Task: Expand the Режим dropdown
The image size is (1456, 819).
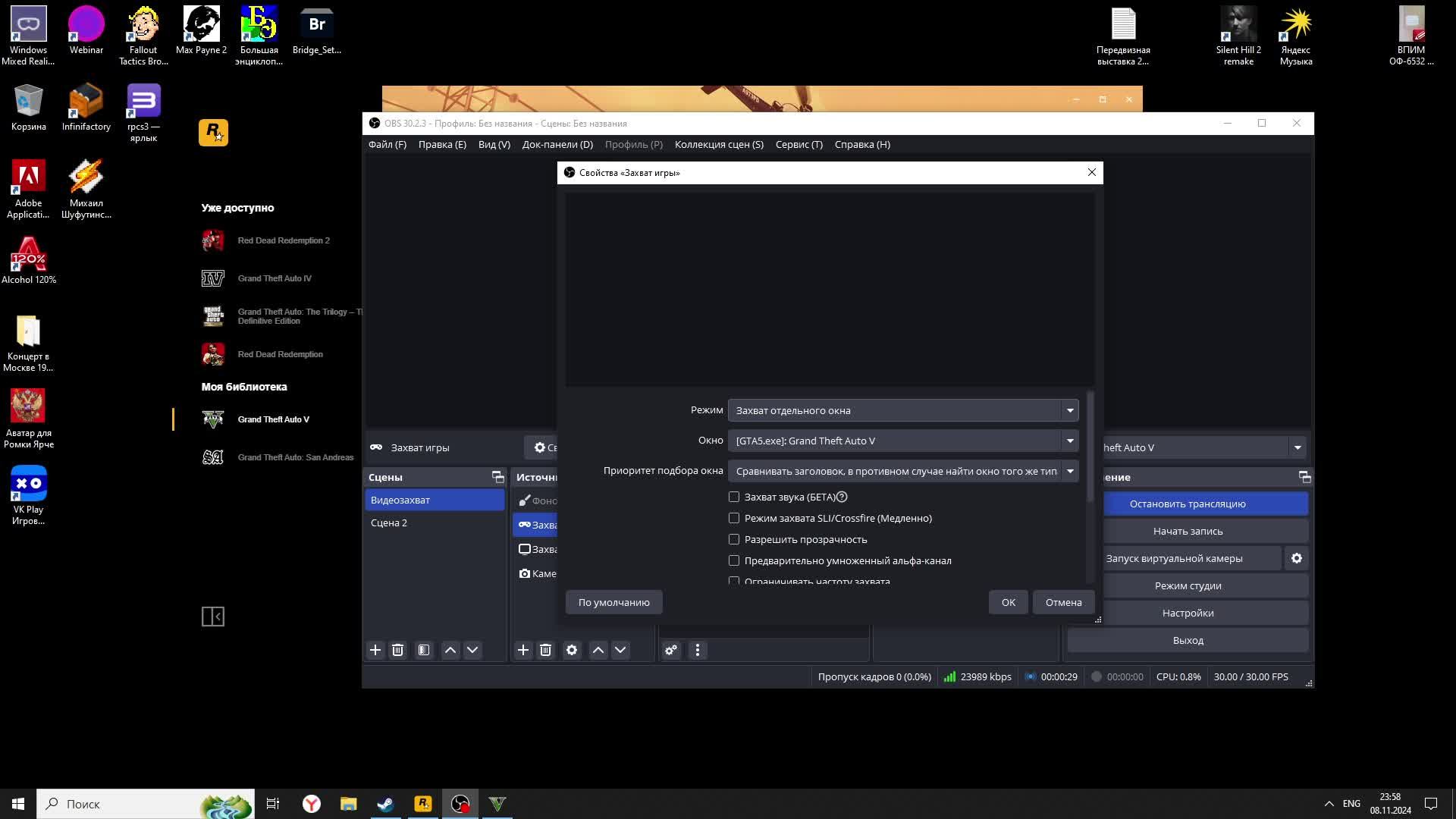Action: [903, 410]
